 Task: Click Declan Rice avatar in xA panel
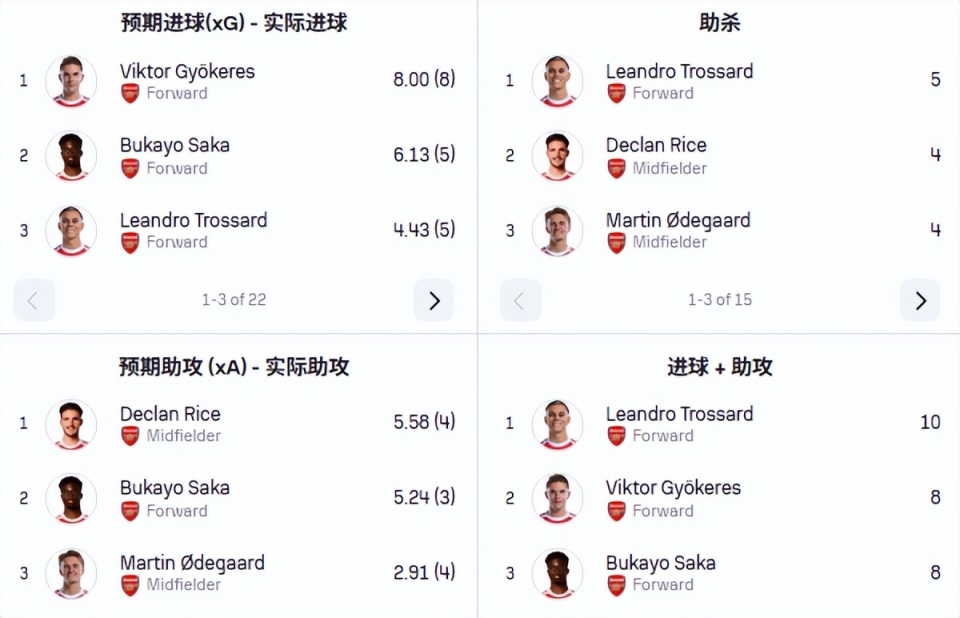(x=71, y=424)
